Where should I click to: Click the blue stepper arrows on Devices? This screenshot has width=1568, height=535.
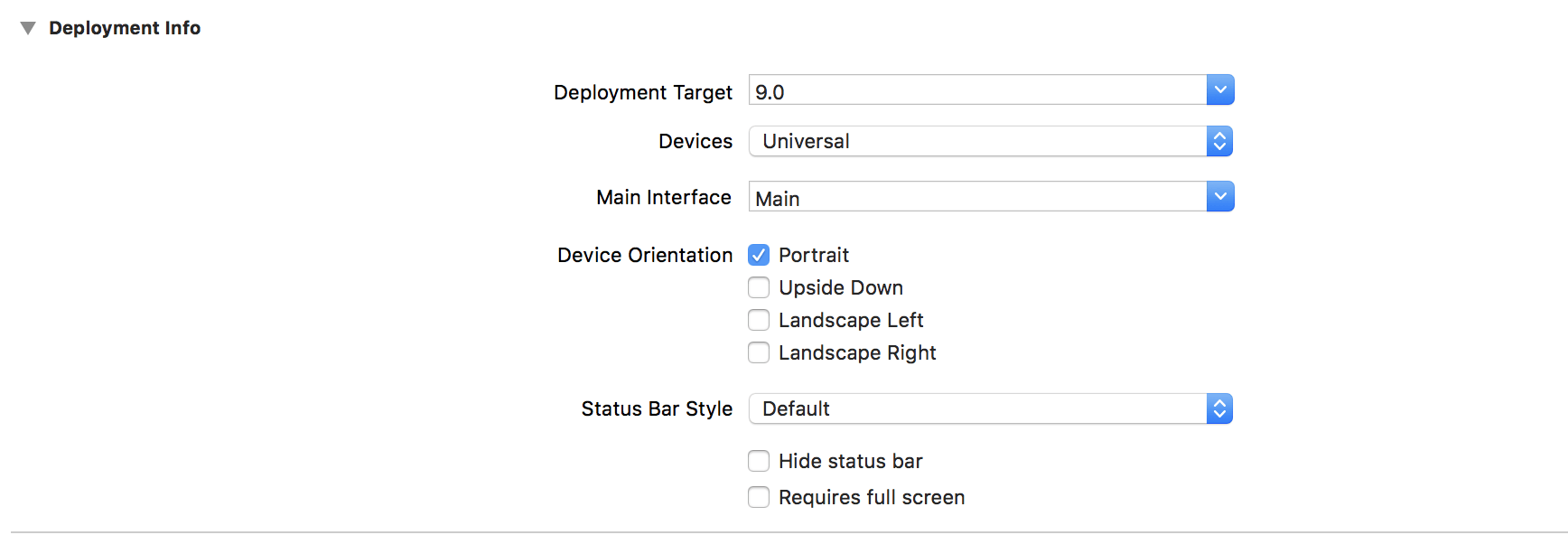click(1220, 142)
